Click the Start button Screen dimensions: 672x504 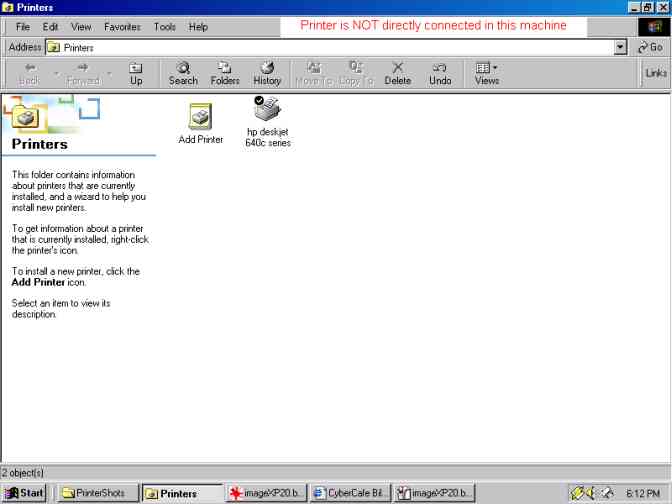pyautogui.click(x=25, y=493)
